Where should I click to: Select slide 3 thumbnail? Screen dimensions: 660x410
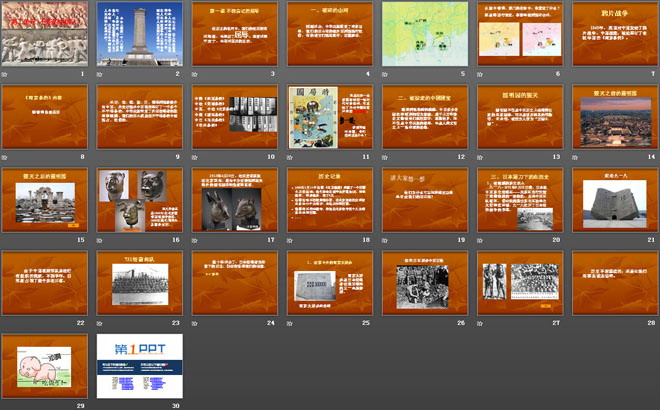tap(235, 34)
